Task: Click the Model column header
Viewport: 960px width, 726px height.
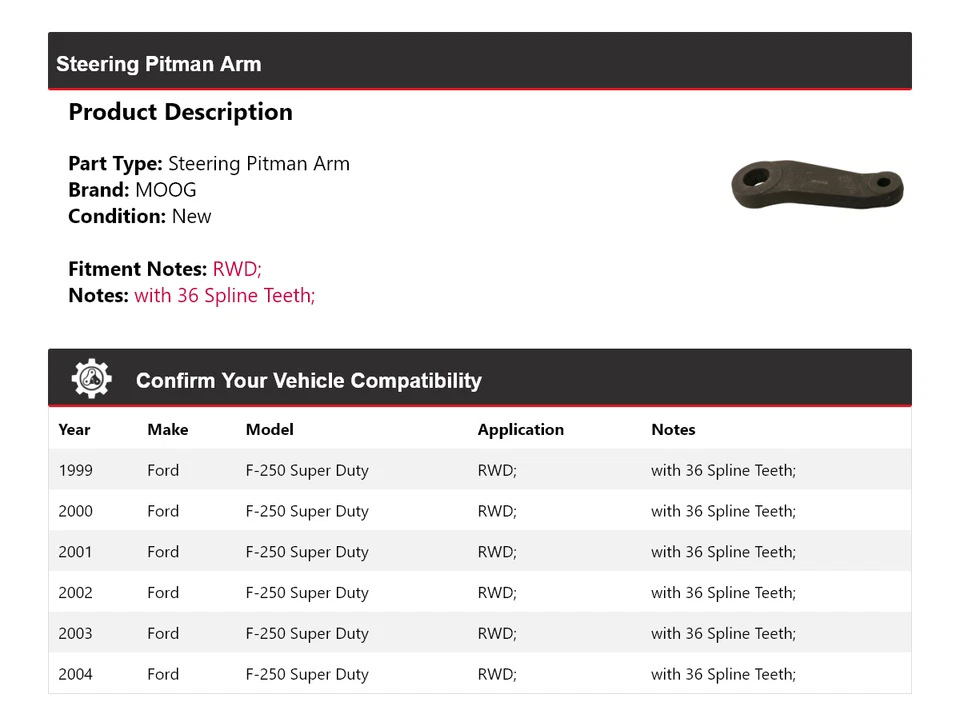Action: pyautogui.click(x=269, y=429)
